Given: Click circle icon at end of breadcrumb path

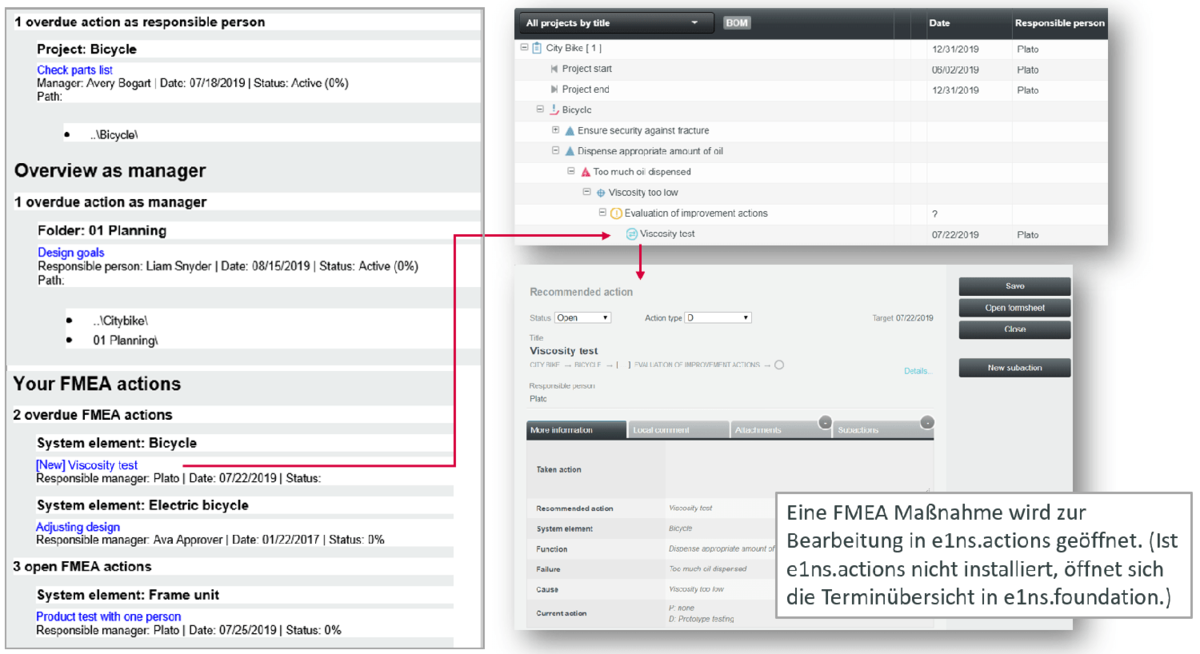Looking at the screenshot, I should pos(779,365).
